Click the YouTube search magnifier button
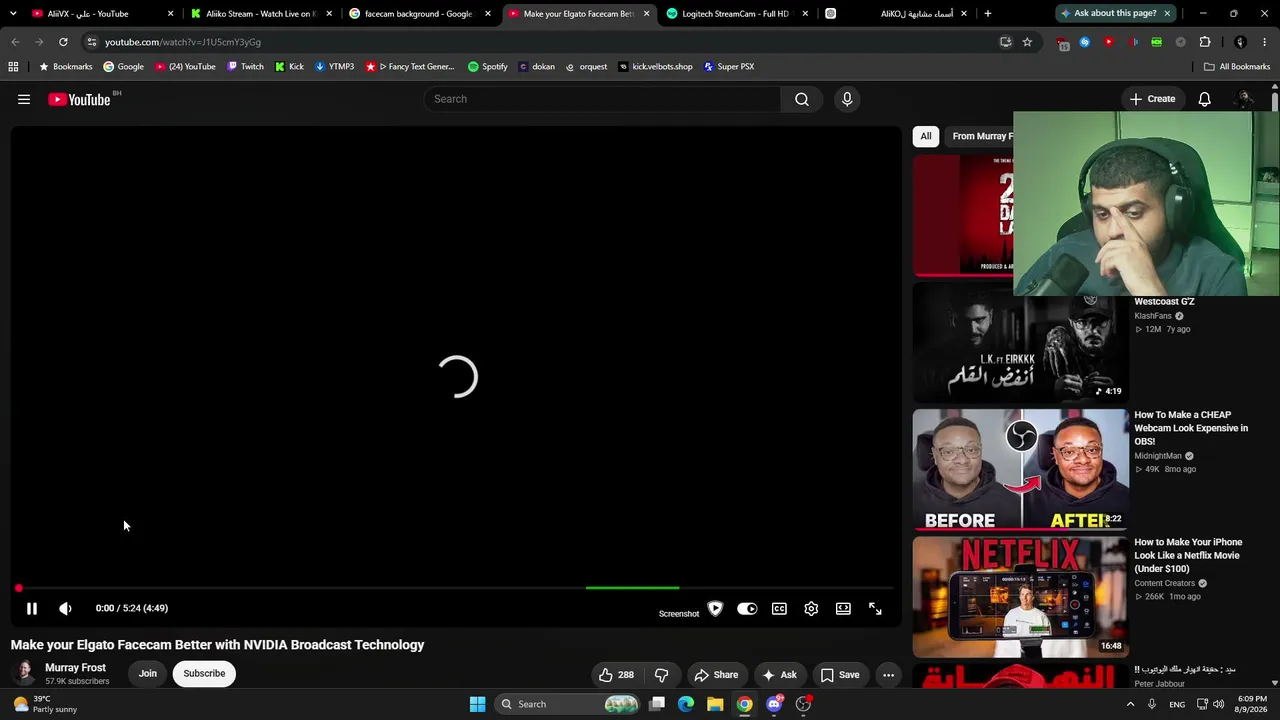Screen dimensions: 1280x720 (802, 99)
